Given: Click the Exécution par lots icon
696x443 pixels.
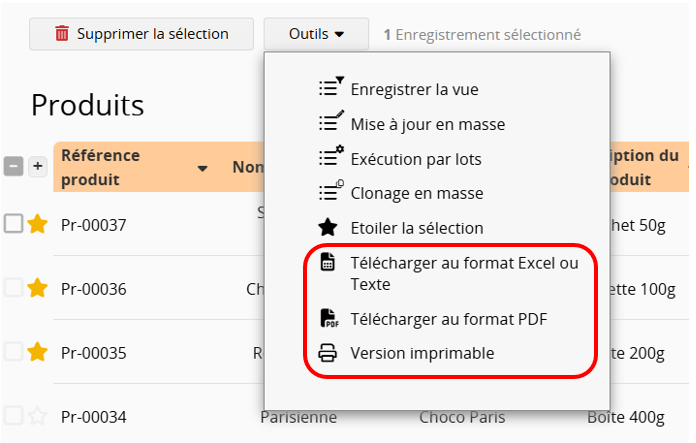Looking at the screenshot, I should [x=330, y=158].
